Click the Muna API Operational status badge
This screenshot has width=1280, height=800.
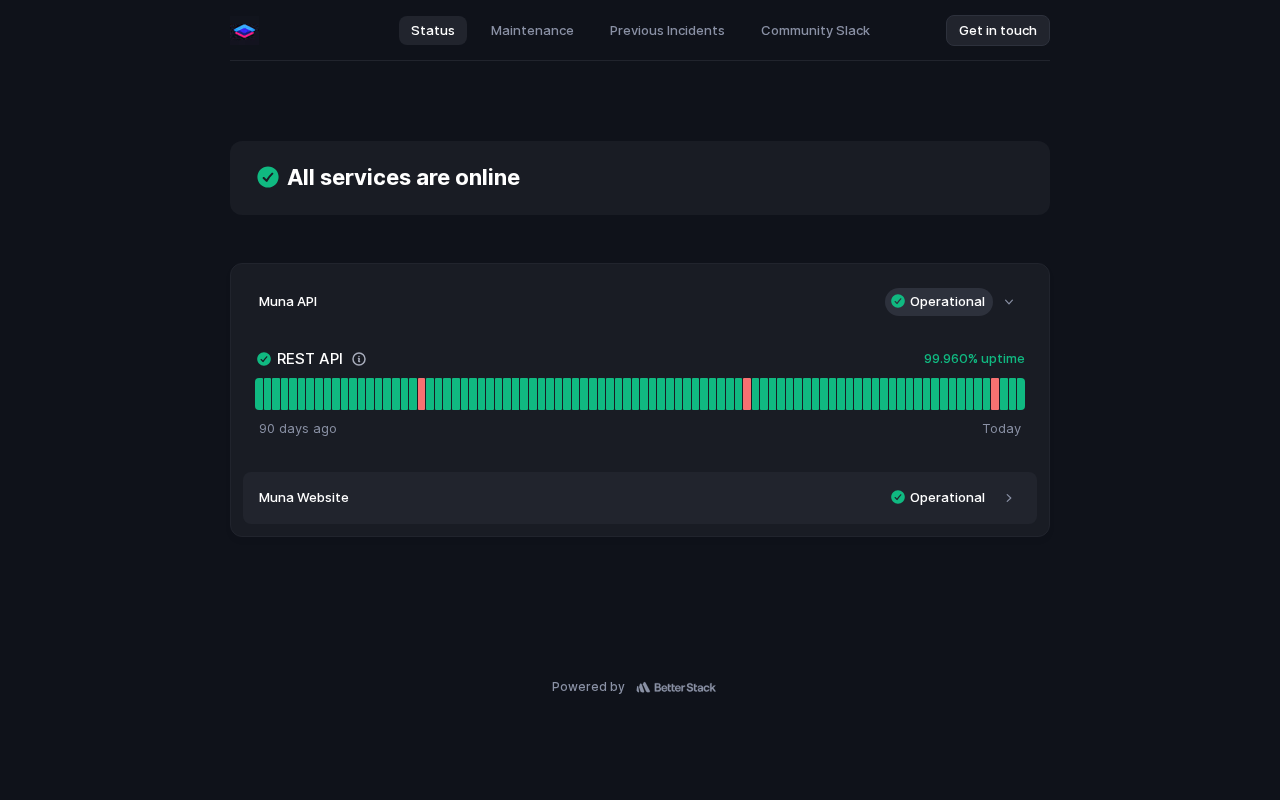pyautogui.click(x=938, y=302)
